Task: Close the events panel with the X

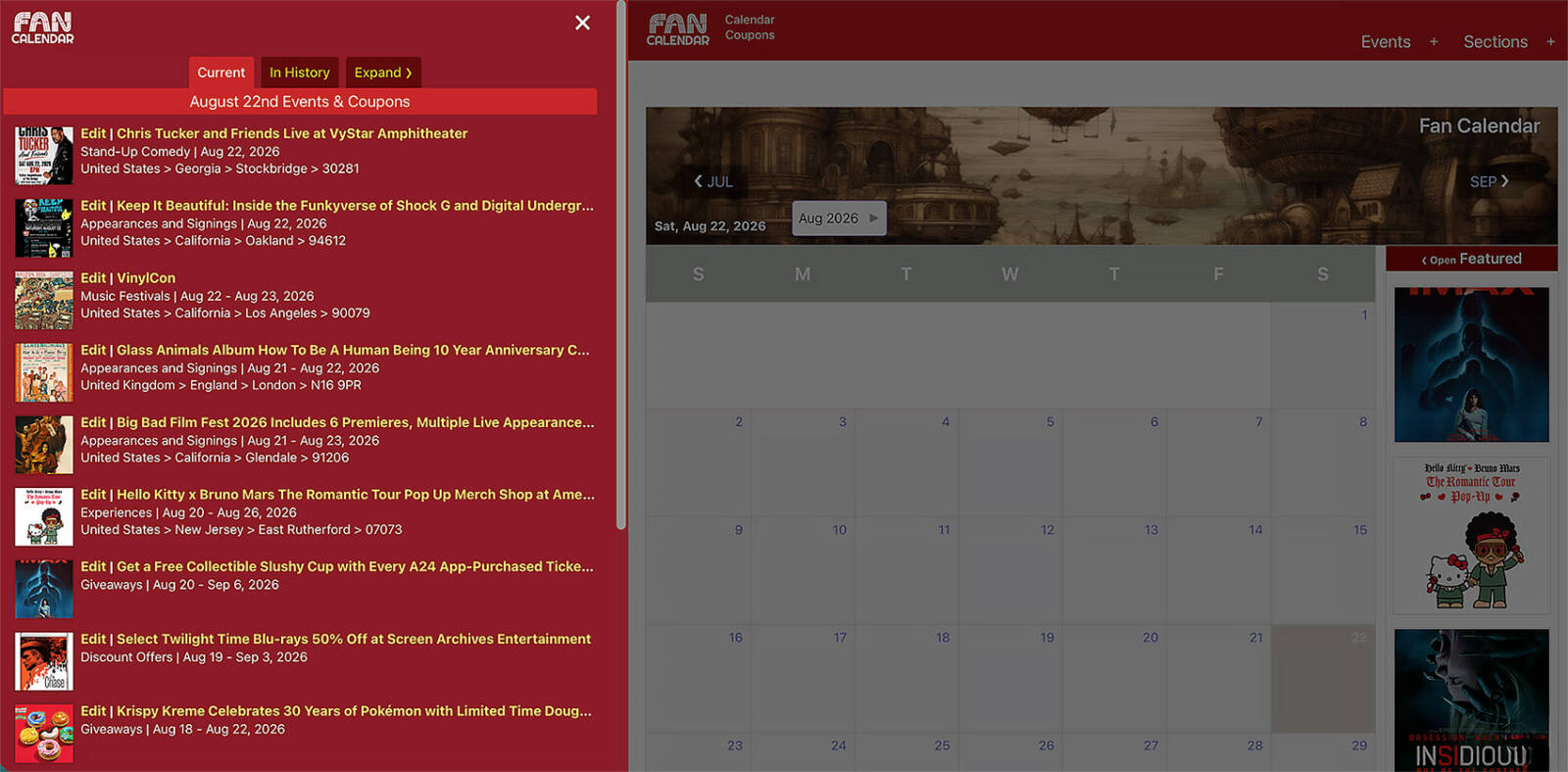Action: pos(582,23)
